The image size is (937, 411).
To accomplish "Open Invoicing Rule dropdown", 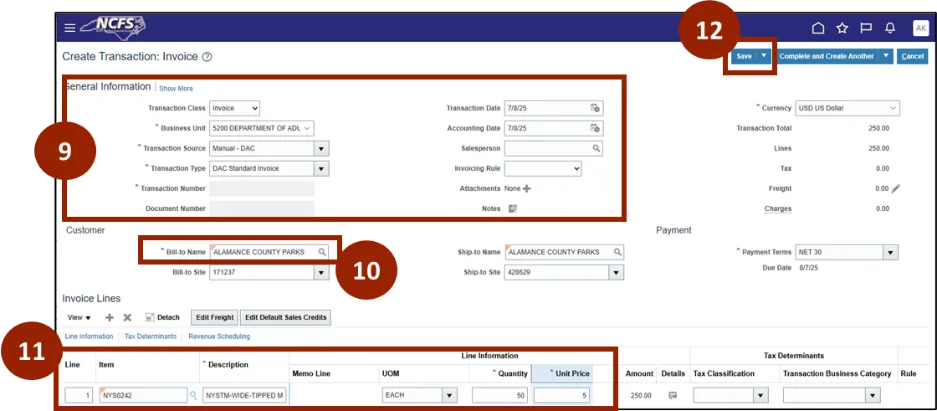I will click(543, 168).
